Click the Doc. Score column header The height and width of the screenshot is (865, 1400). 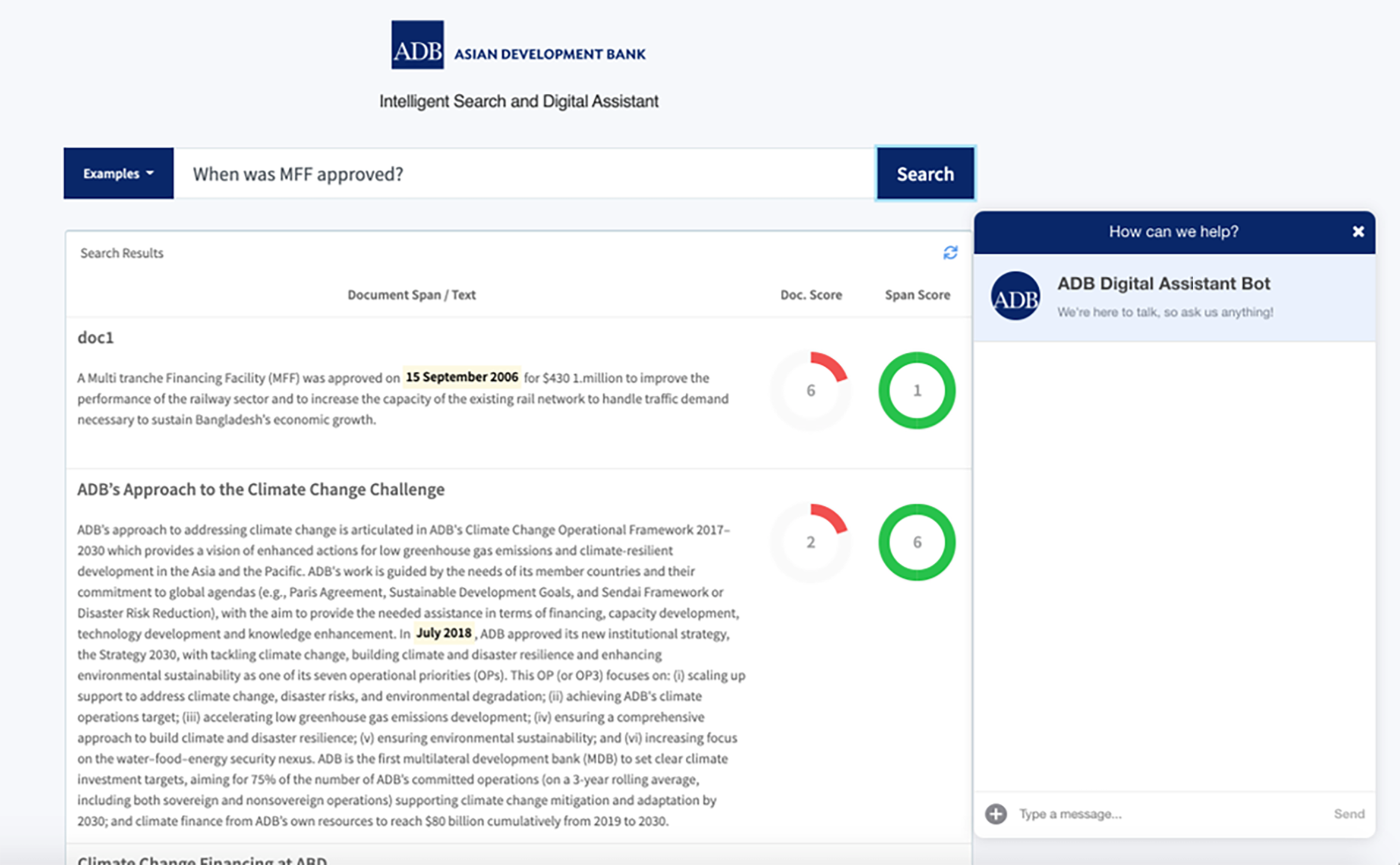(x=811, y=295)
